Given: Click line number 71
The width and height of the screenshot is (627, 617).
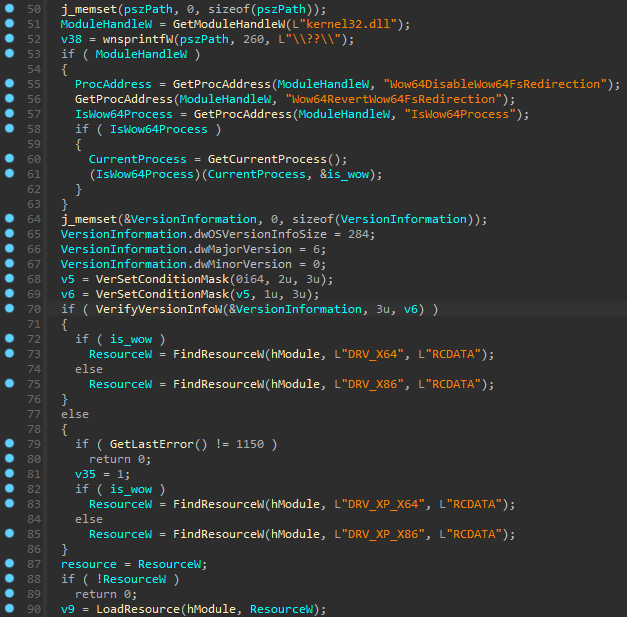Looking at the screenshot, I should click(x=34, y=324).
